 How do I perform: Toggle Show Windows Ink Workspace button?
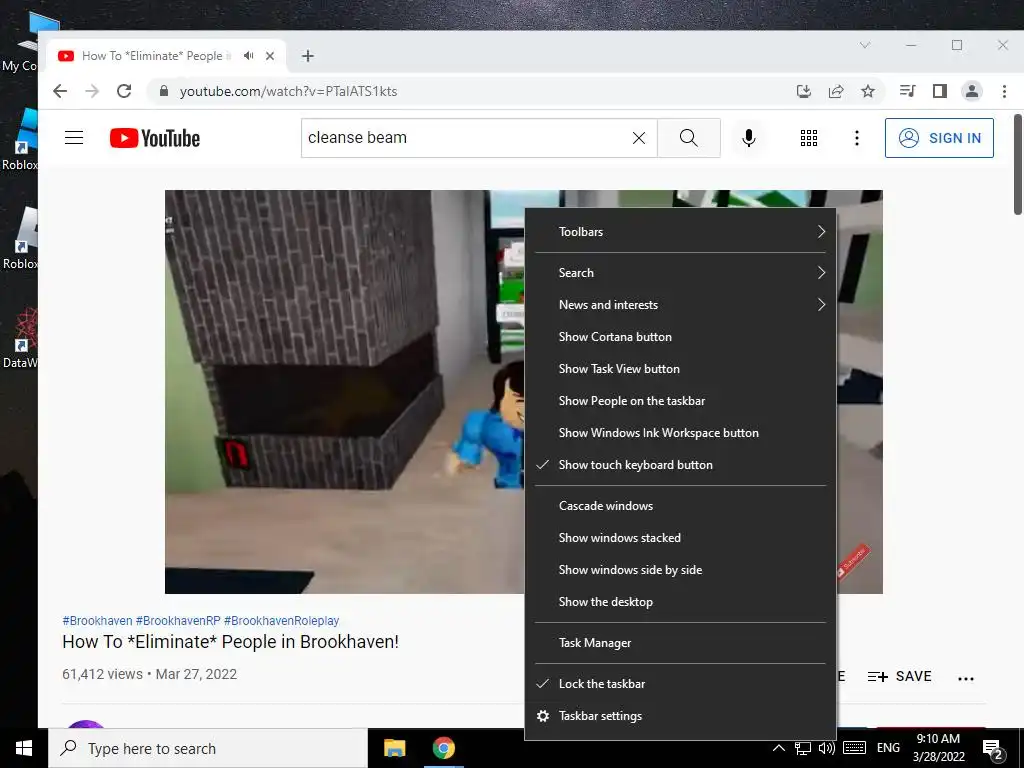680,433
